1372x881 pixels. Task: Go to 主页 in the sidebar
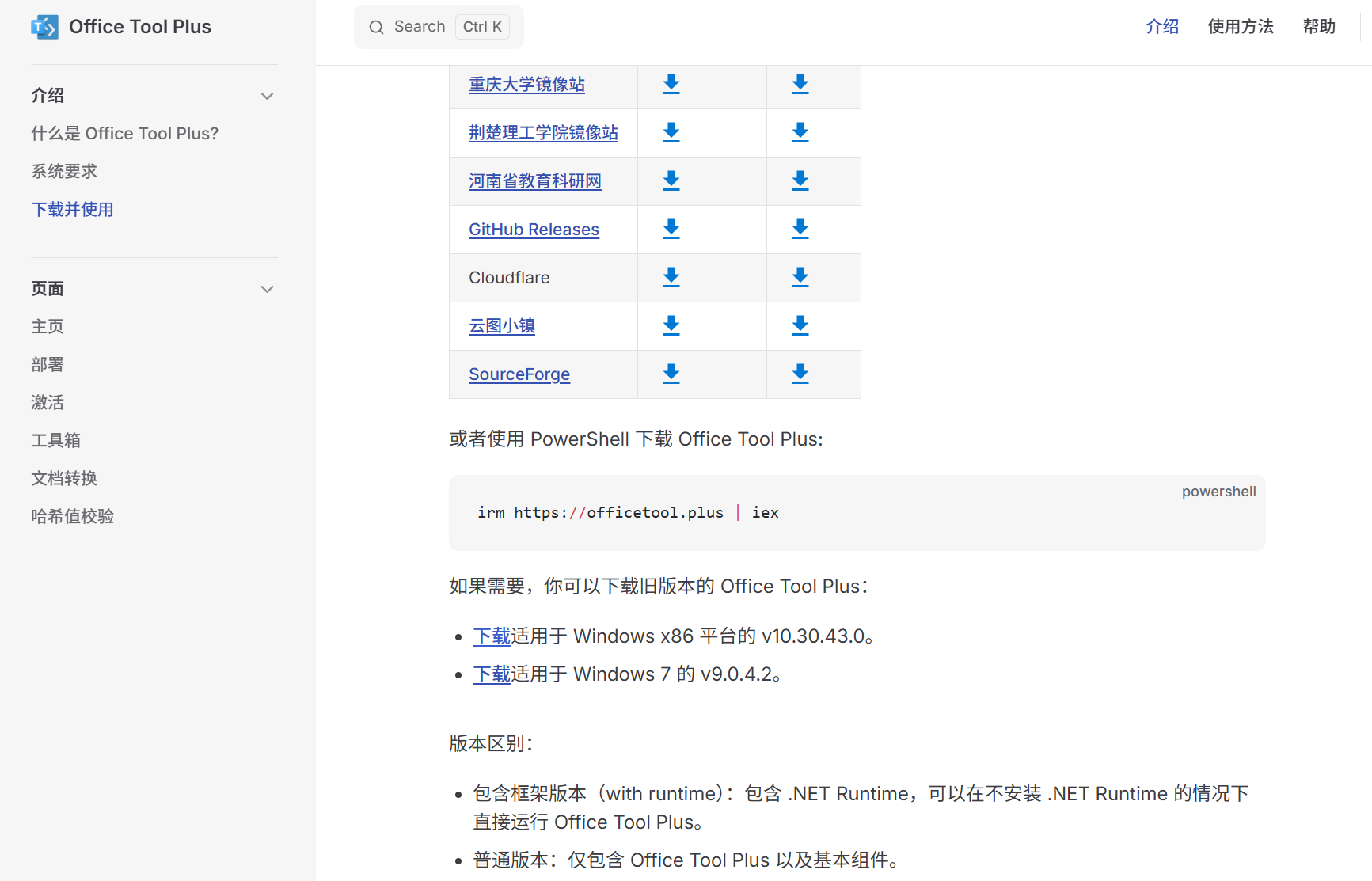point(48,327)
